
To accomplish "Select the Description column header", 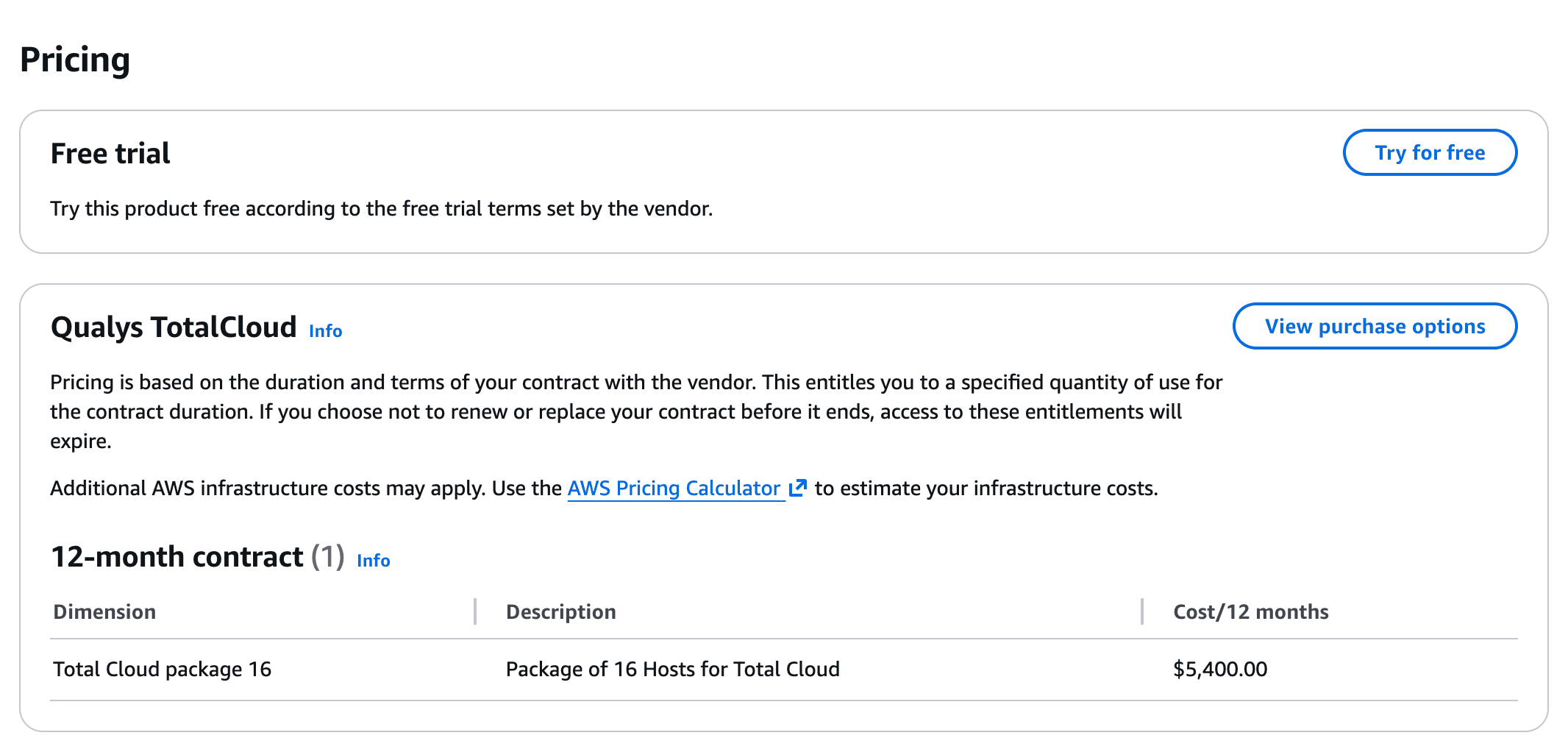I will pyautogui.click(x=560, y=612).
